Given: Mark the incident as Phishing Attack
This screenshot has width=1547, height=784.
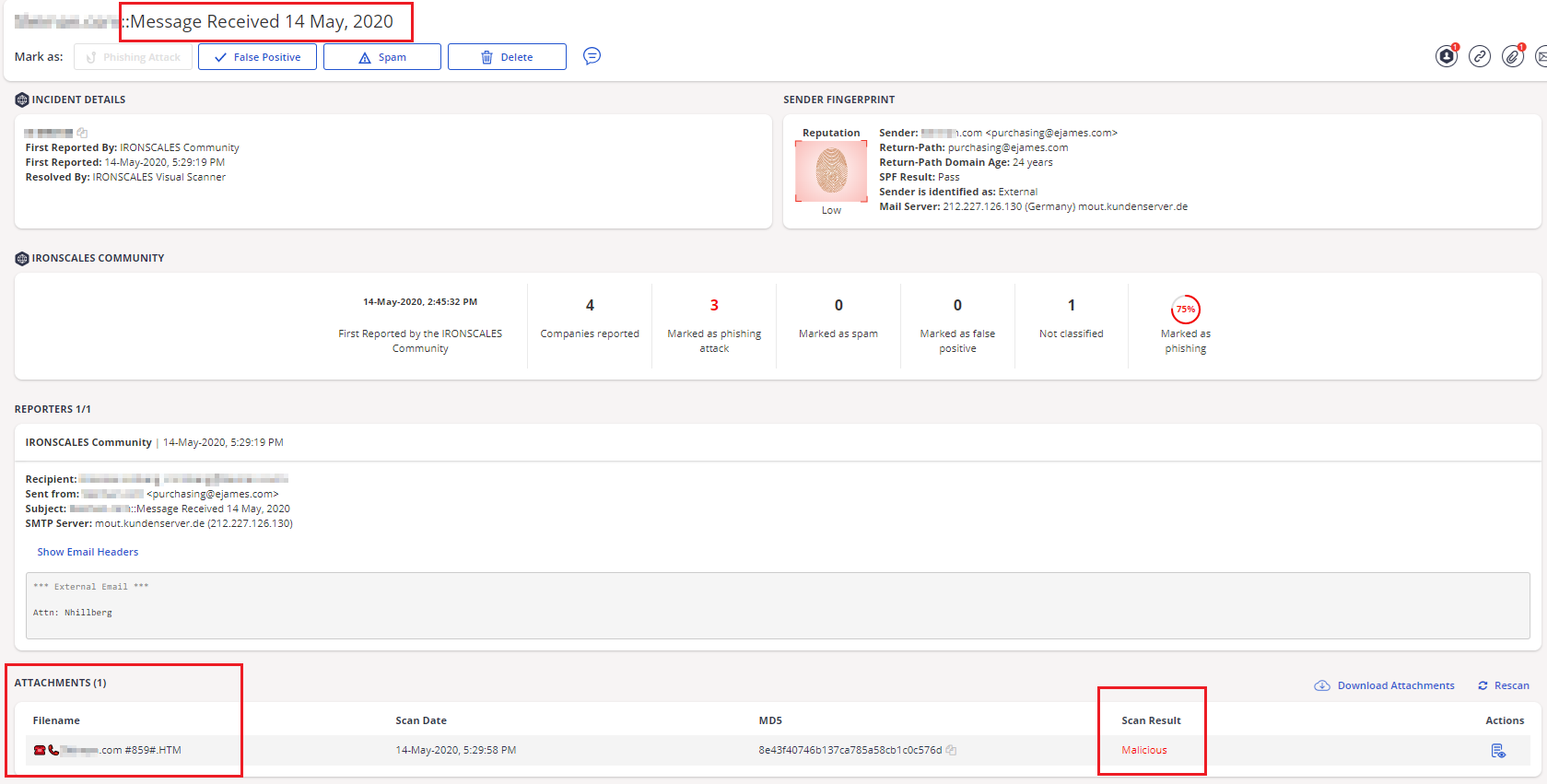Looking at the screenshot, I should coord(133,57).
